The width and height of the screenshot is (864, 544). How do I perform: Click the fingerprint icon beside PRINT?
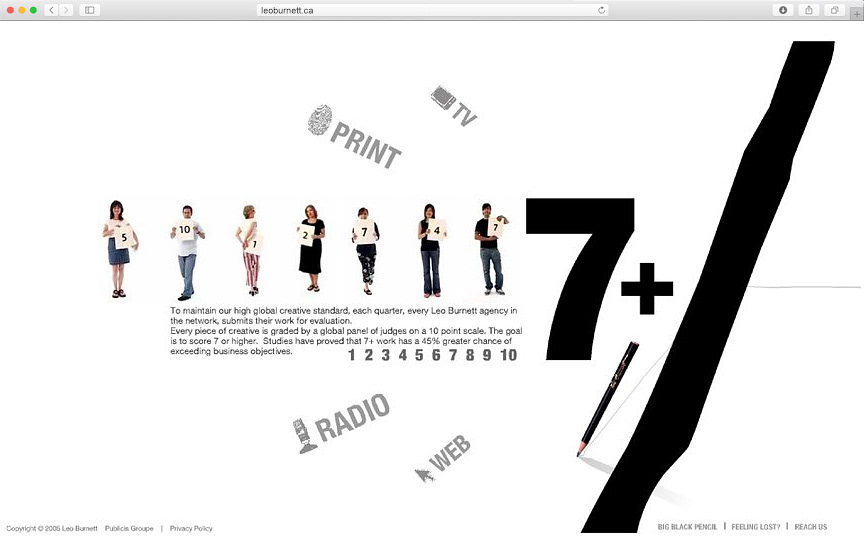pyautogui.click(x=320, y=120)
